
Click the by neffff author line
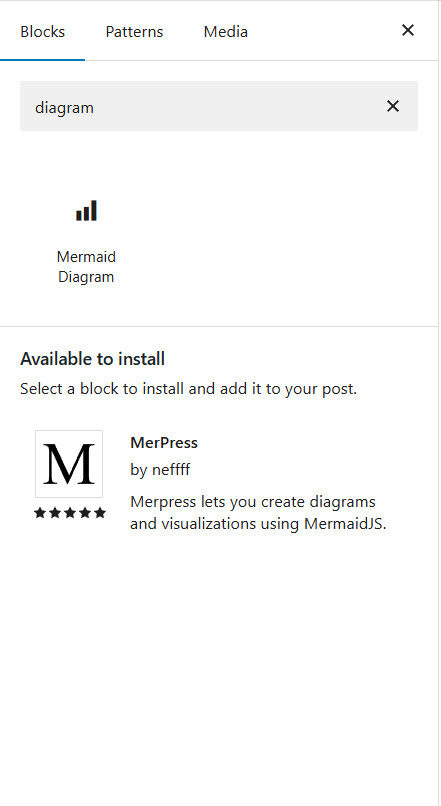point(160,470)
